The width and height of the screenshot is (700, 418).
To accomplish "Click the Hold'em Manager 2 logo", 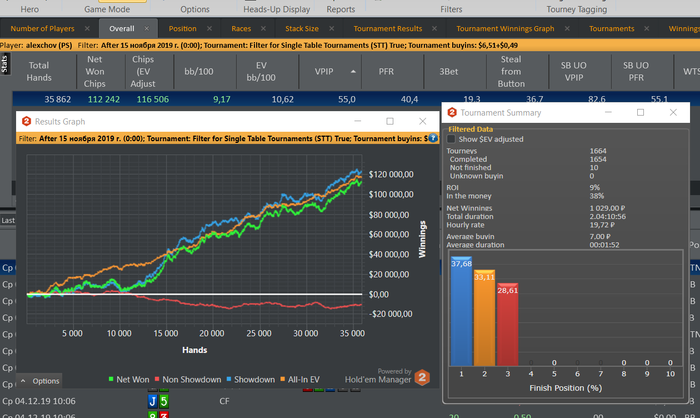I will tap(422, 378).
